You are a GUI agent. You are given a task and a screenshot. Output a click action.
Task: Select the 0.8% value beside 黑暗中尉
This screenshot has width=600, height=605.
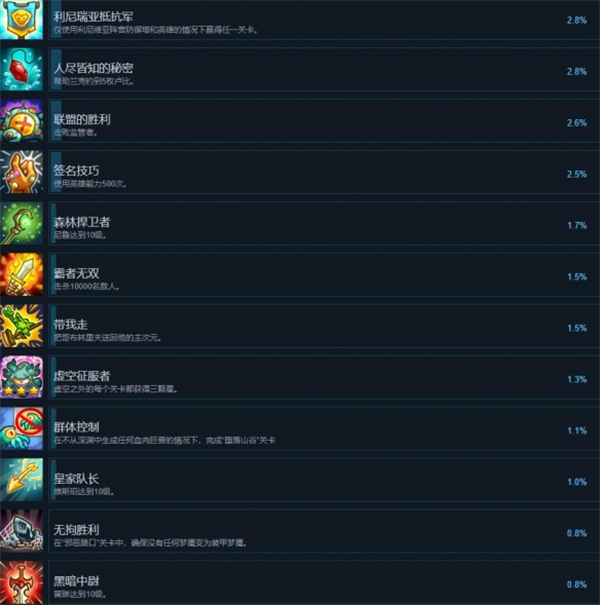coord(577,585)
